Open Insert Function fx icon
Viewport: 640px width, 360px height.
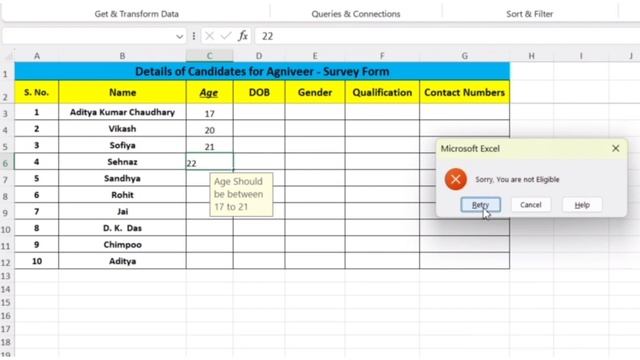(x=243, y=36)
